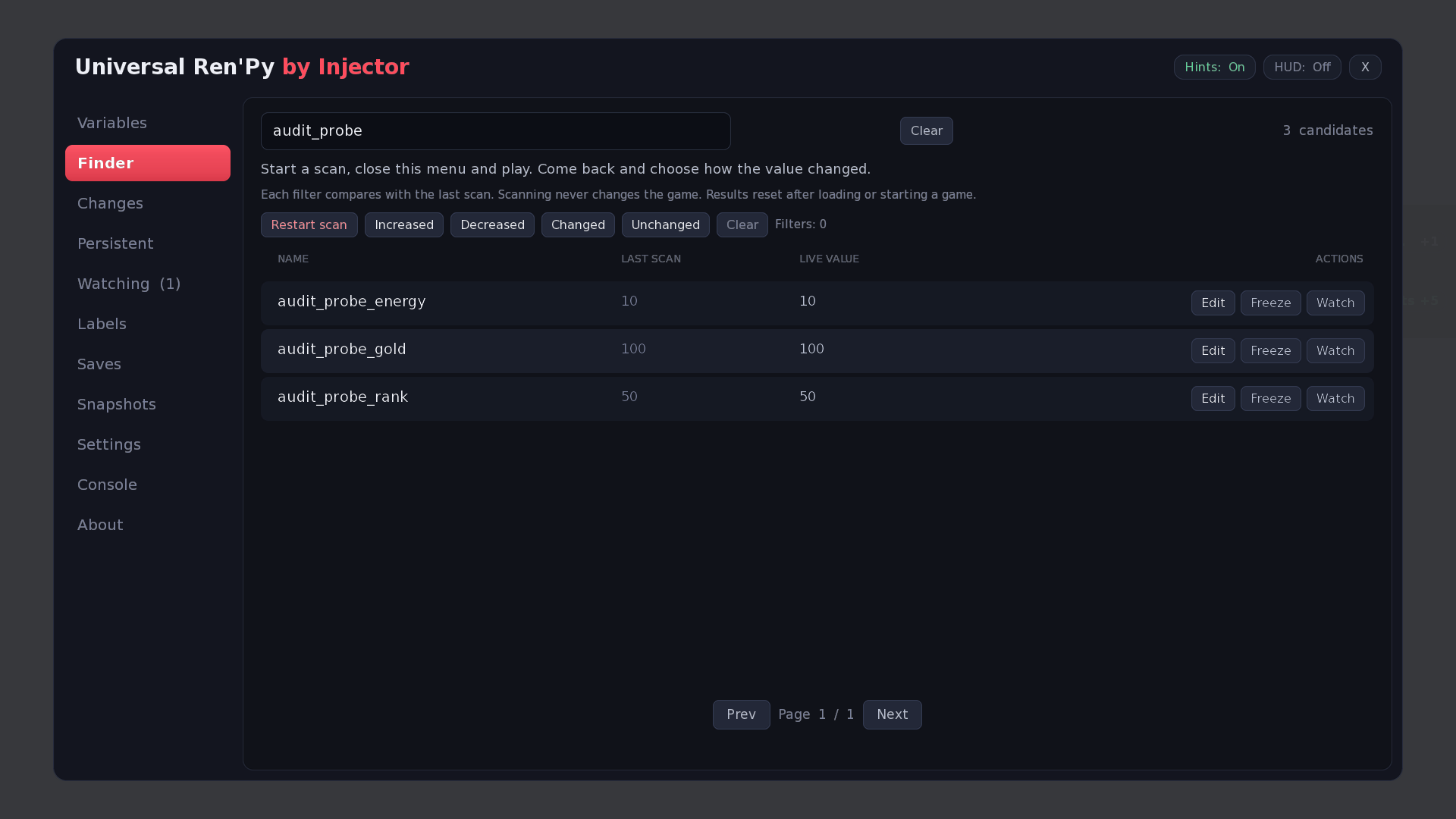The height and width of the screenshot is (819, 1456).
Task: Watch audit_probe_rank
Action: (x=1335, y=399)
